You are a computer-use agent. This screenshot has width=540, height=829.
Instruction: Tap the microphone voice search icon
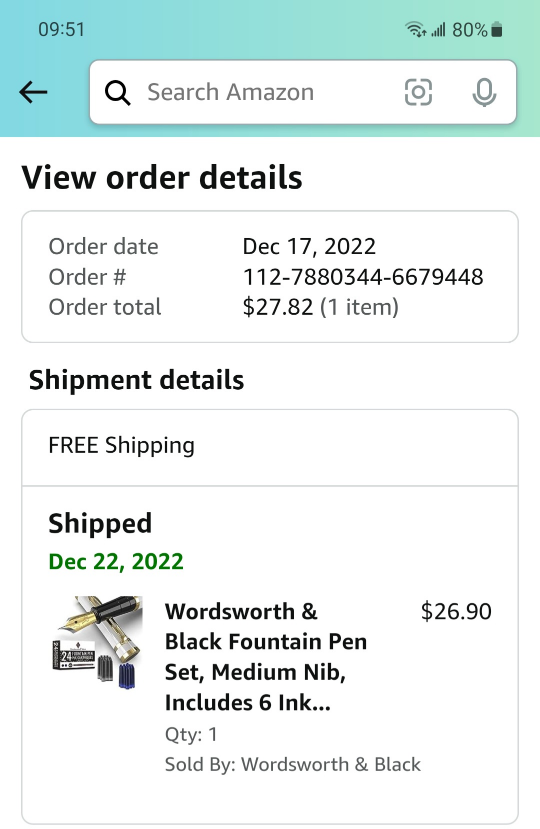[484, 93]
